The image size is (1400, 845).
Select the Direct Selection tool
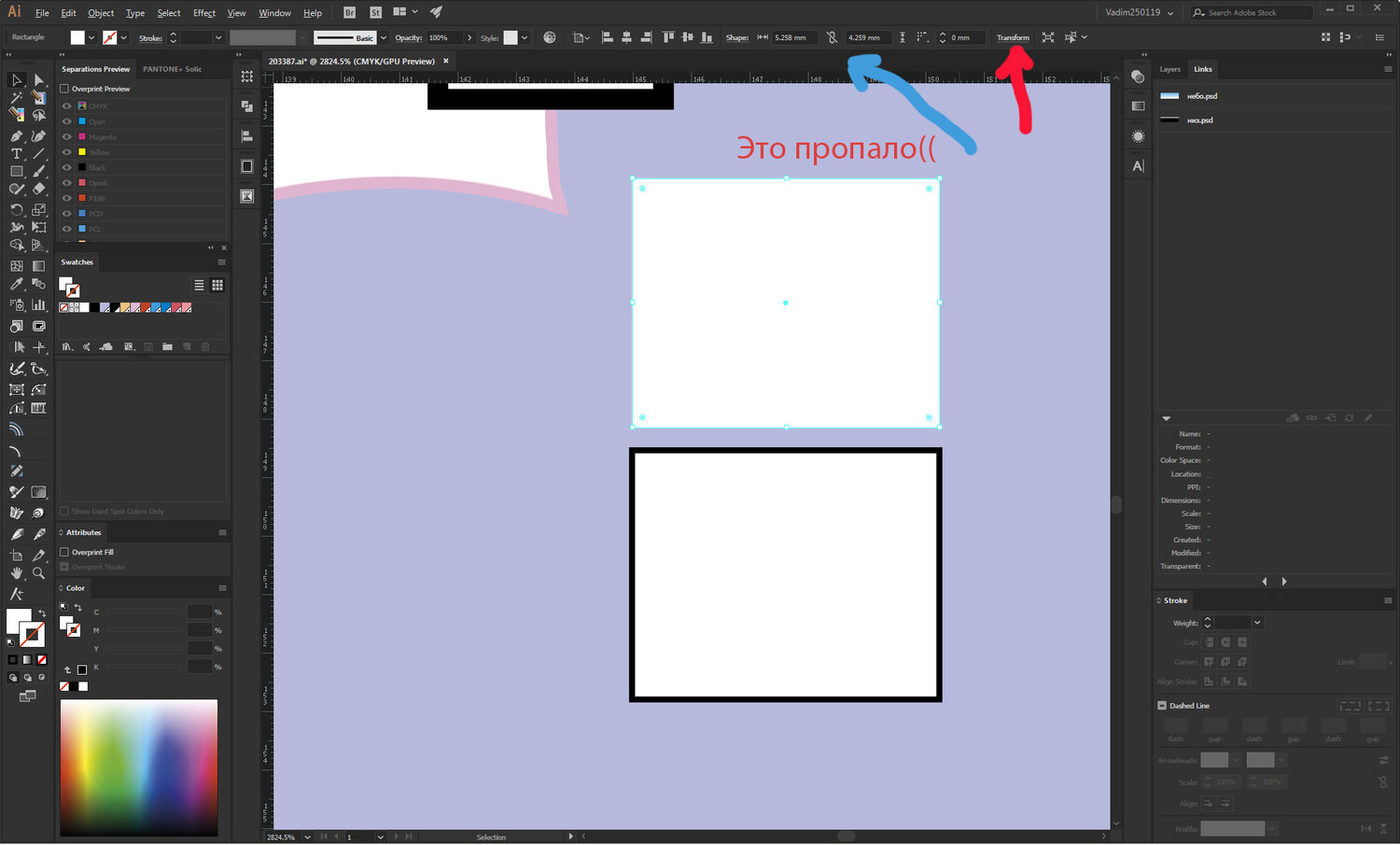38,80
